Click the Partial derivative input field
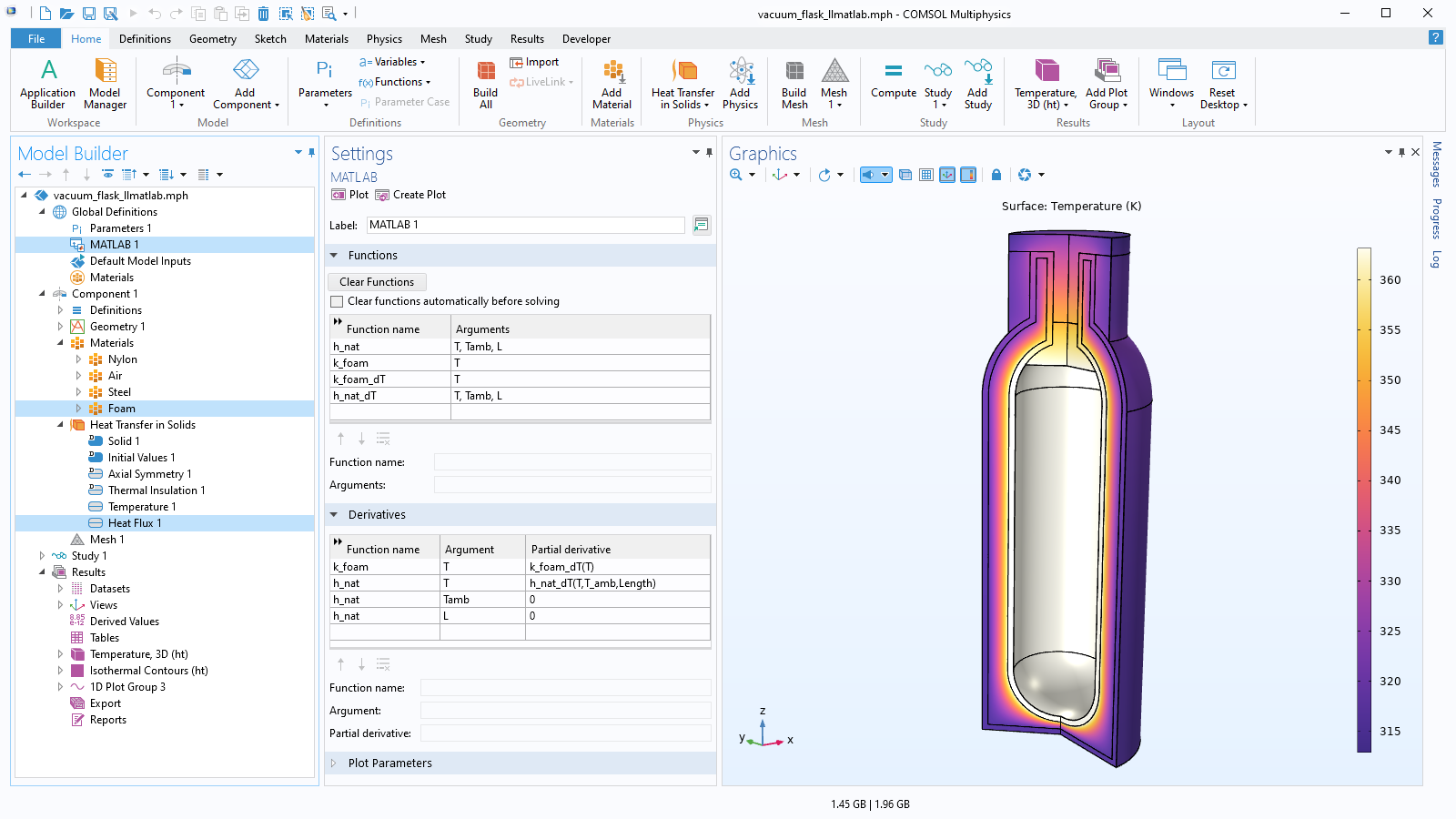1456x819 pixels. 566,733
